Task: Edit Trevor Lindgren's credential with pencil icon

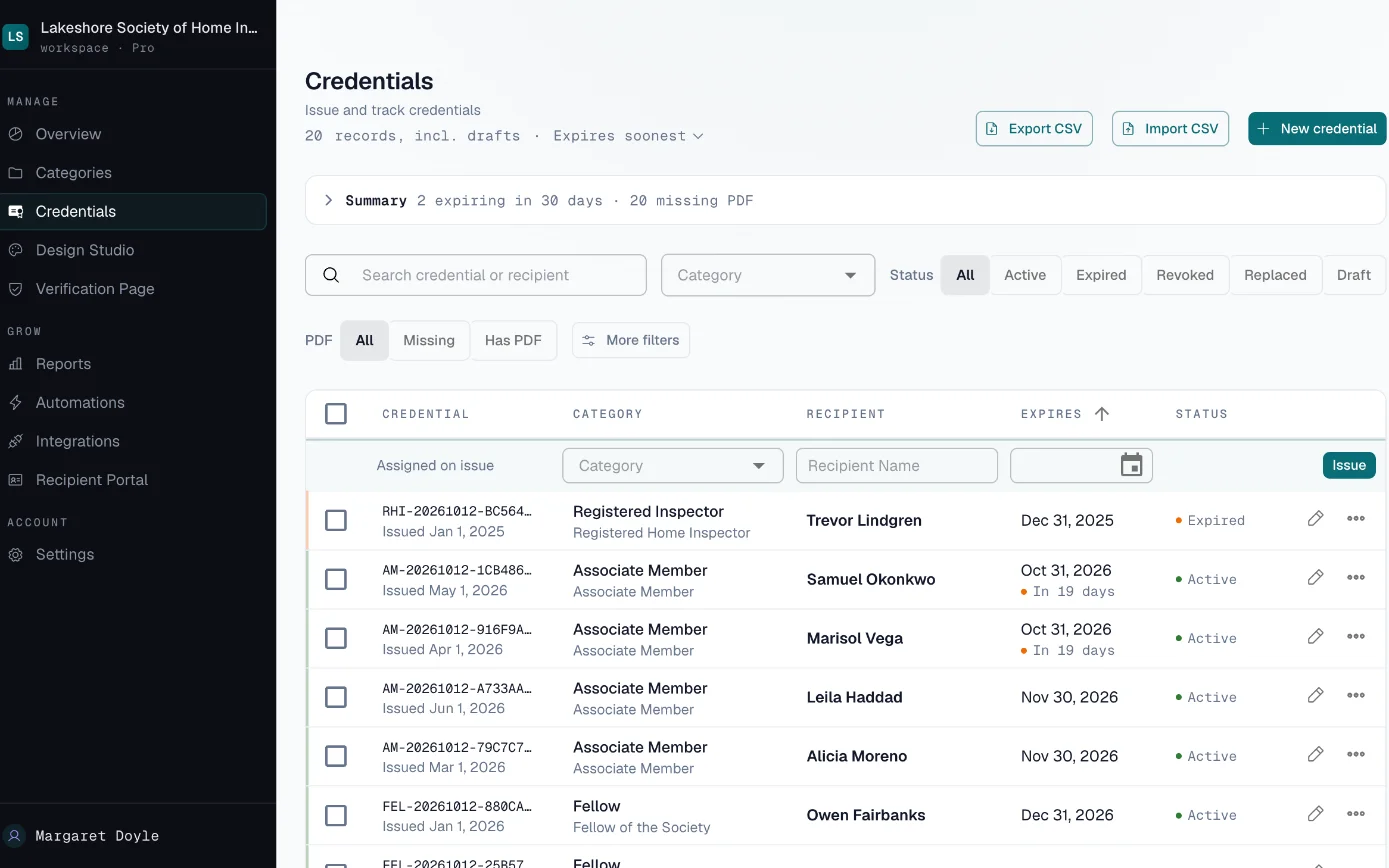Action: (x=1315, y=518)
